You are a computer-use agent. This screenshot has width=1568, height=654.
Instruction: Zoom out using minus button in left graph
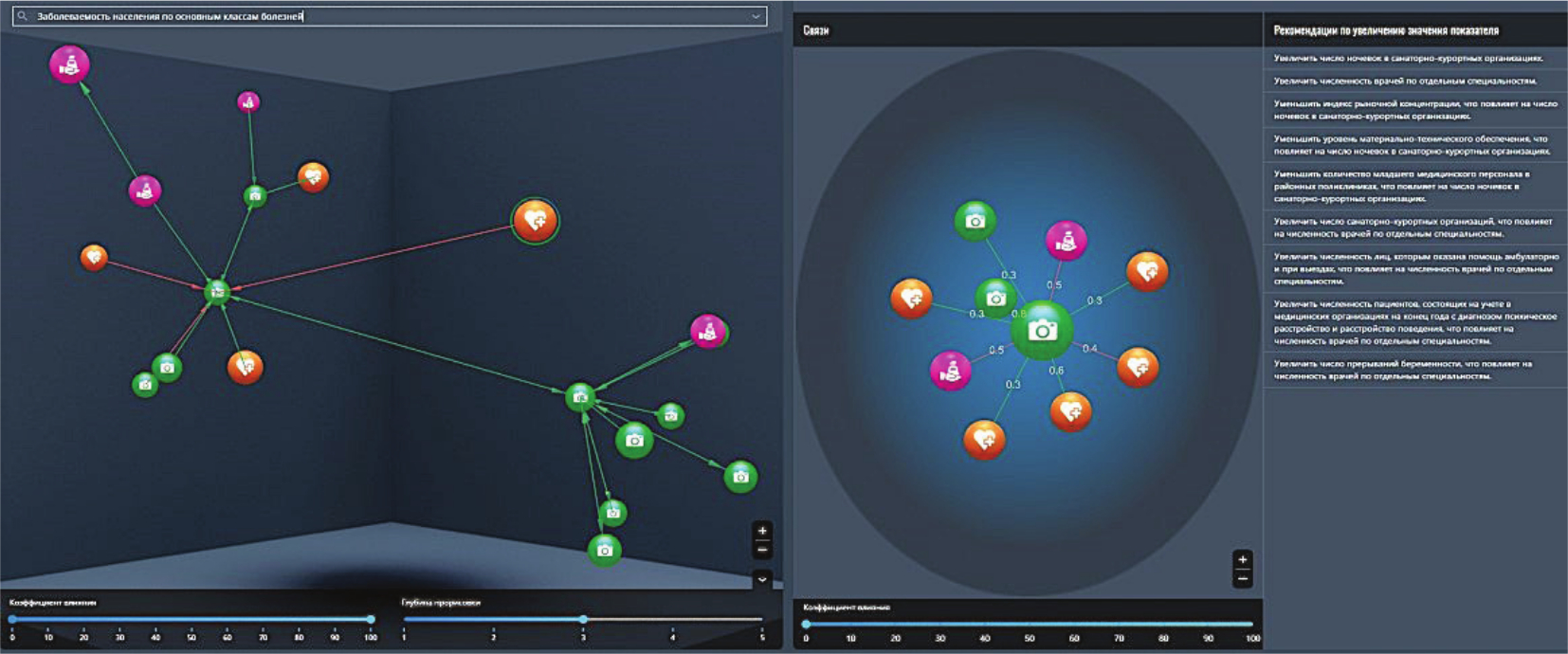(x=762, y=550)
